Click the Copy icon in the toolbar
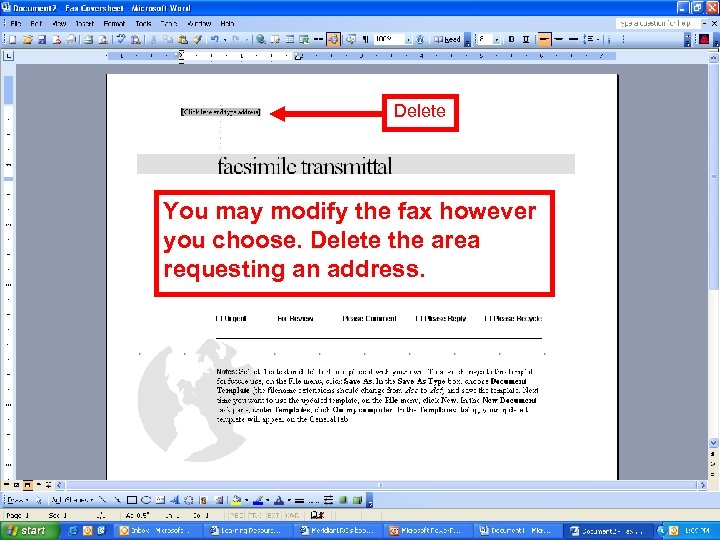720x540 pixels. (168, 40)
